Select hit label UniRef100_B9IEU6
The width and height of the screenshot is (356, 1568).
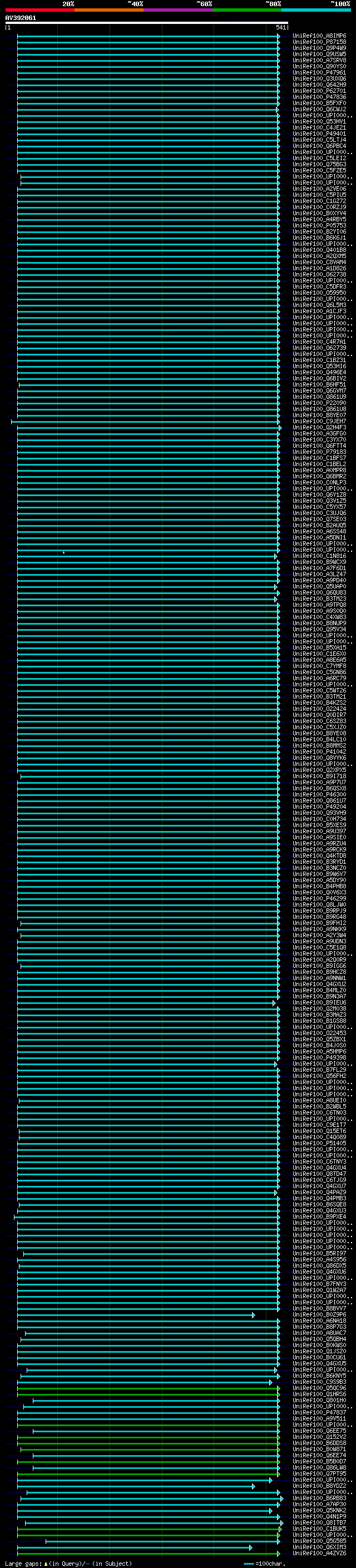click(x=319, y=1003)
